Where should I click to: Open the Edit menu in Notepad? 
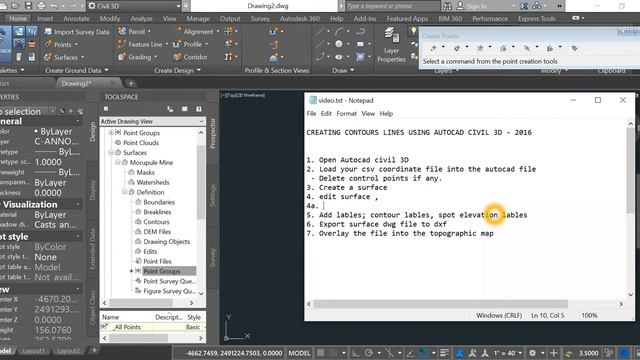coord(326,113)
